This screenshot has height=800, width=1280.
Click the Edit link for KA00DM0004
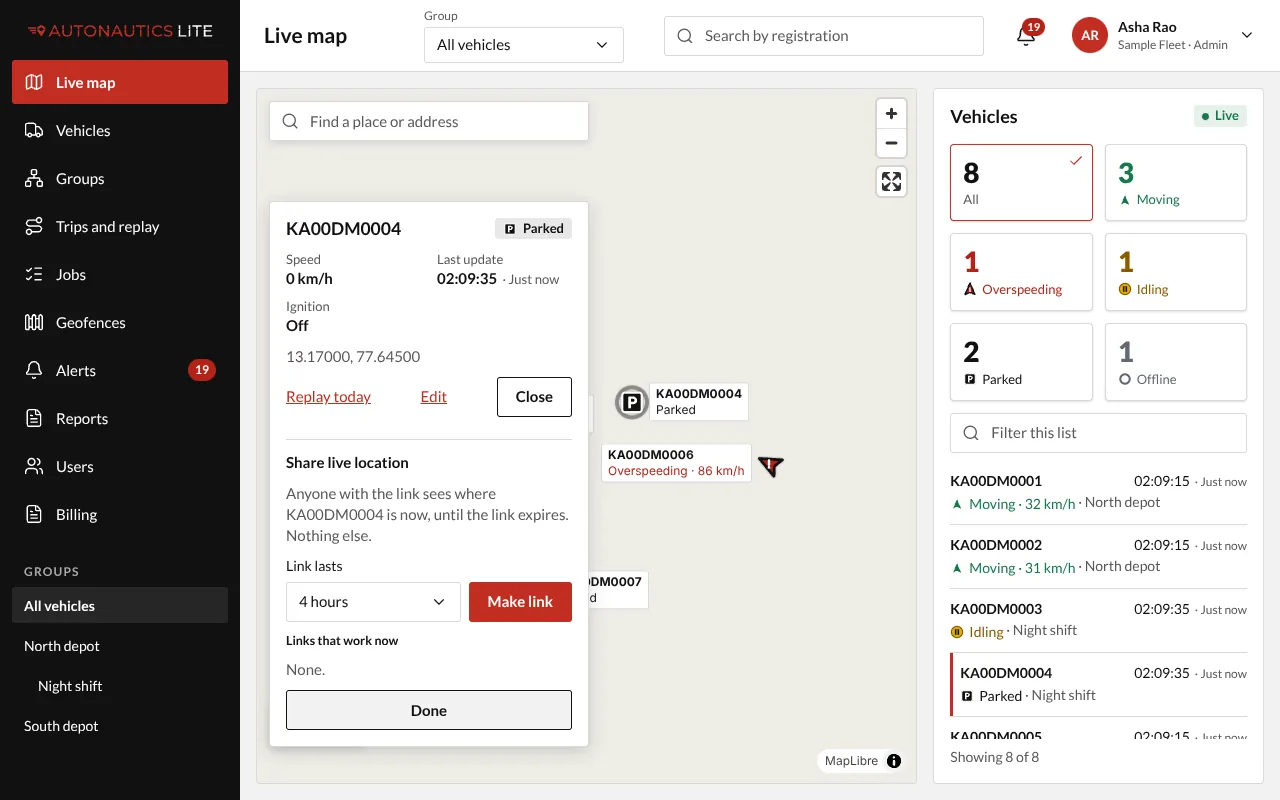(x=434, y=397)
